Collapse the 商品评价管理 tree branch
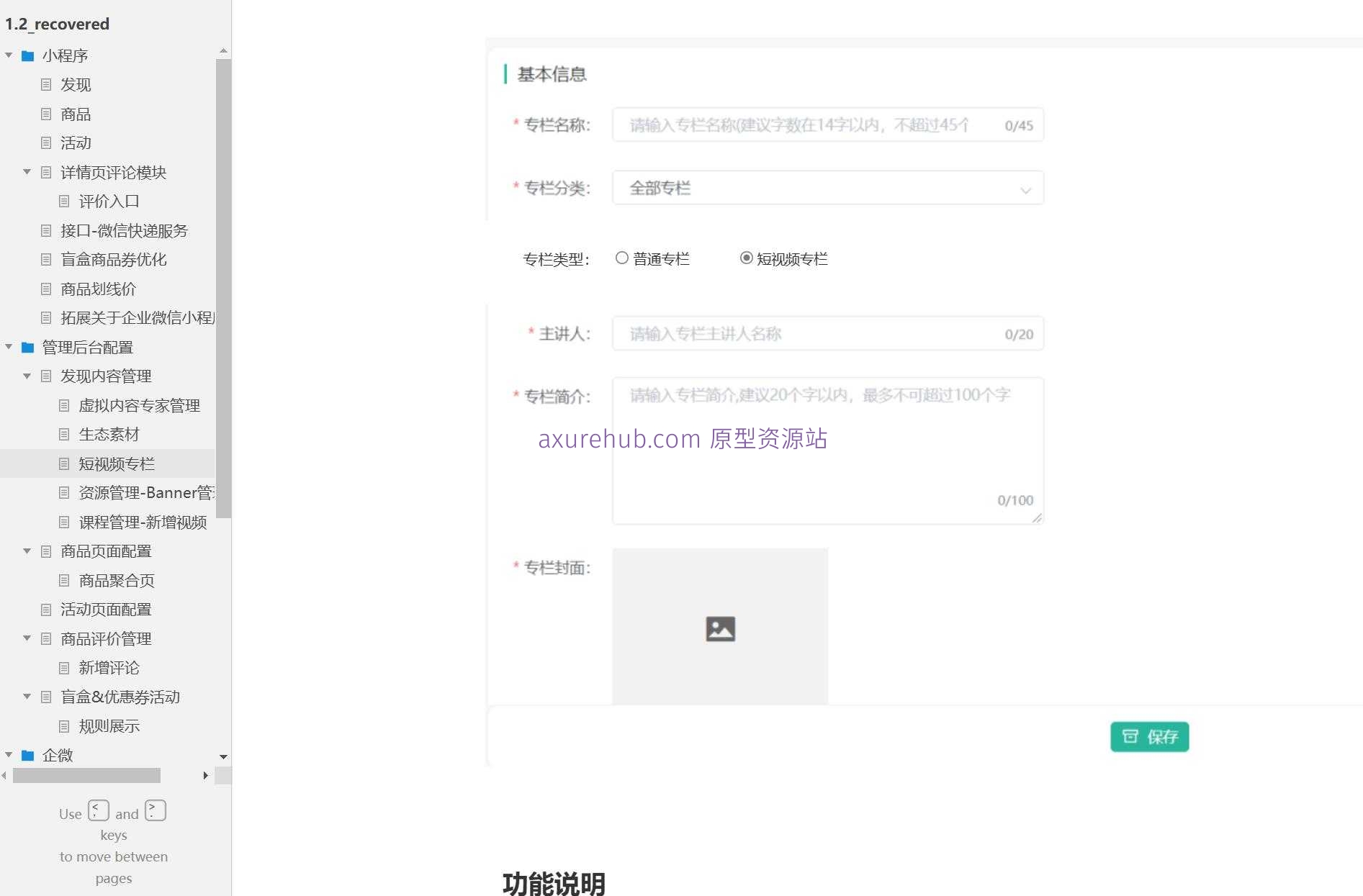This screenshot has height=896, width=1363. (x=27, y=638)
